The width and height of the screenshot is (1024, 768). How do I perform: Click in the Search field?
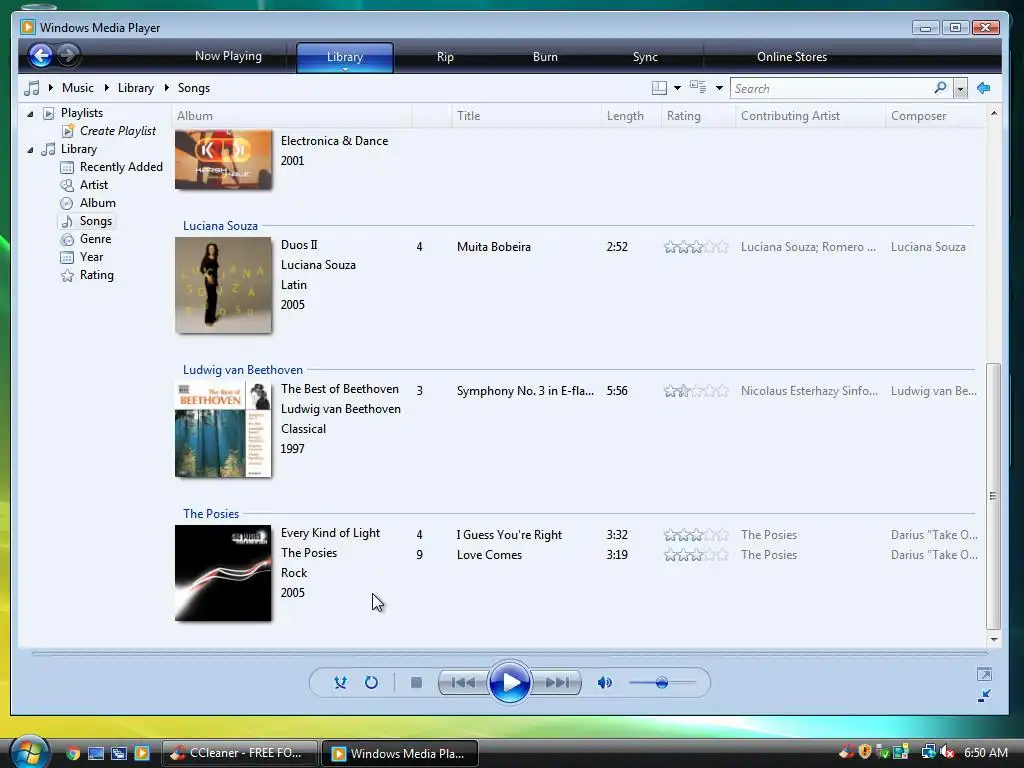tap(832, 88)
